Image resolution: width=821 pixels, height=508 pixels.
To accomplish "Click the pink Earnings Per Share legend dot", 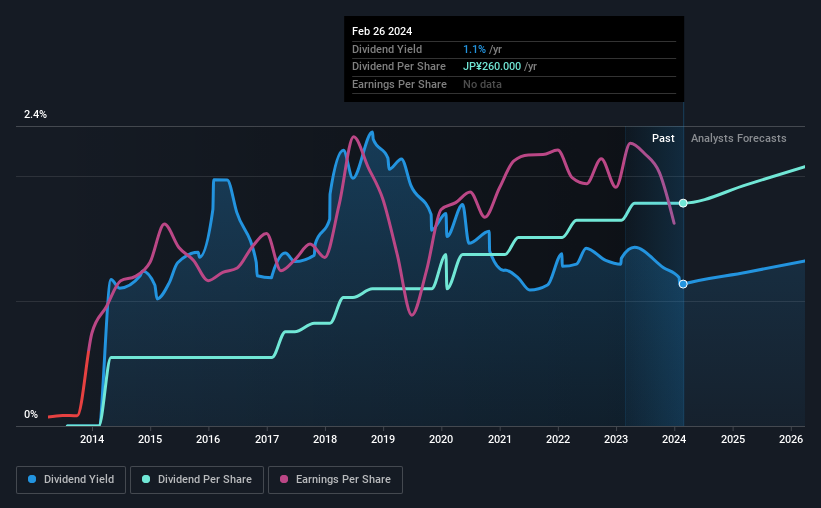I will pyautogui.click(x=284, y=479).
